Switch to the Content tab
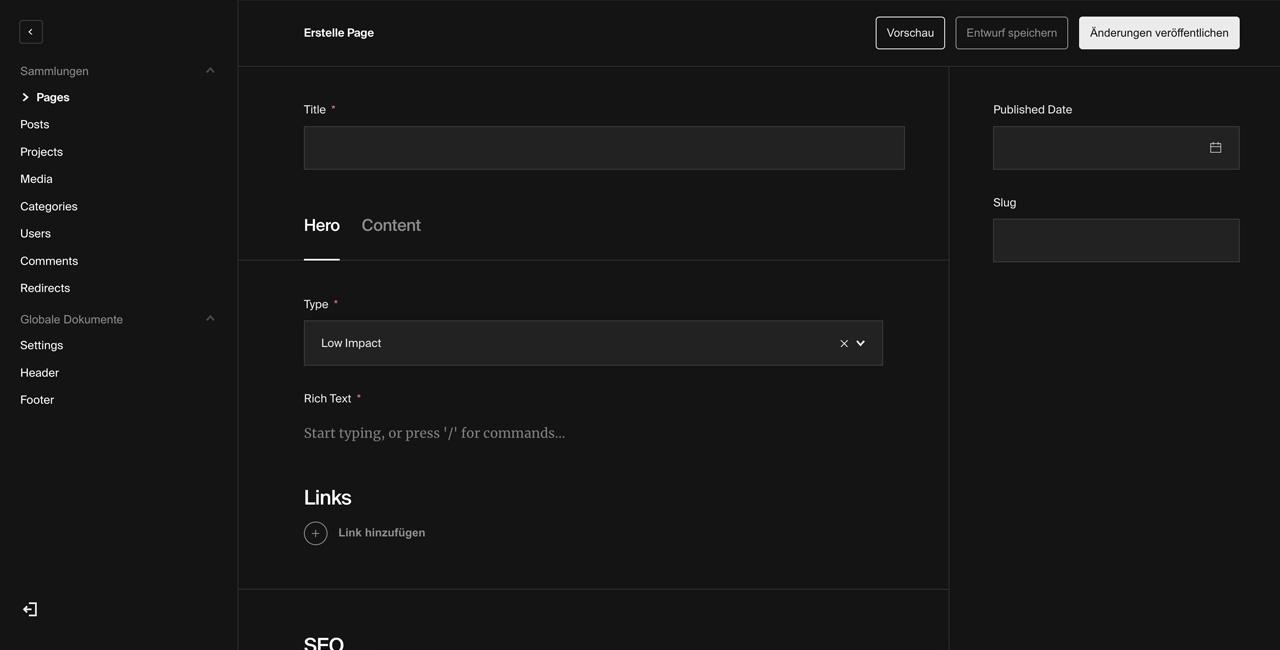Image resolution: width=1280 pixels, height=650 pixels. pyautogui.click(x=391, y=225)
